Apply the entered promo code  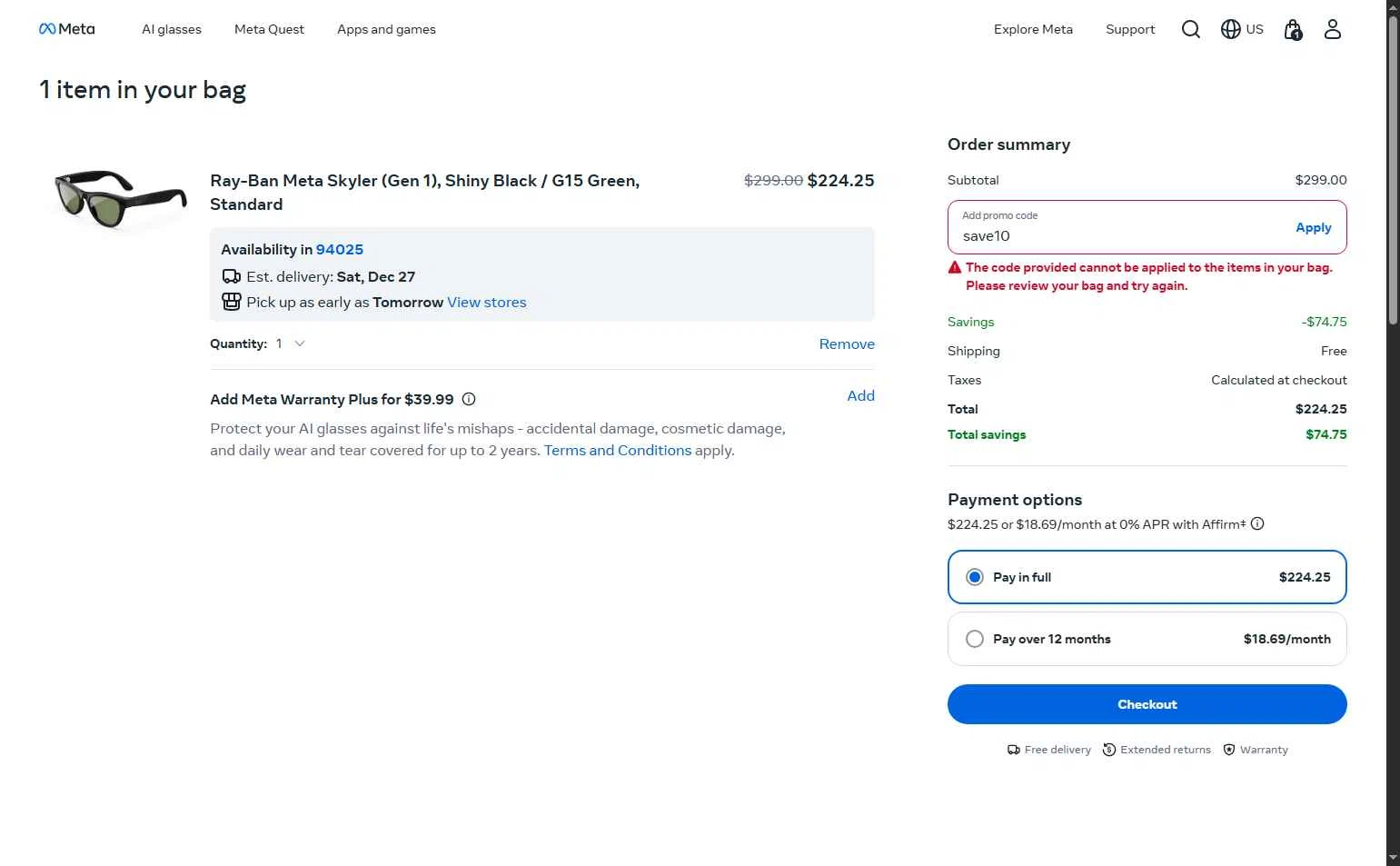point(1313,227)
